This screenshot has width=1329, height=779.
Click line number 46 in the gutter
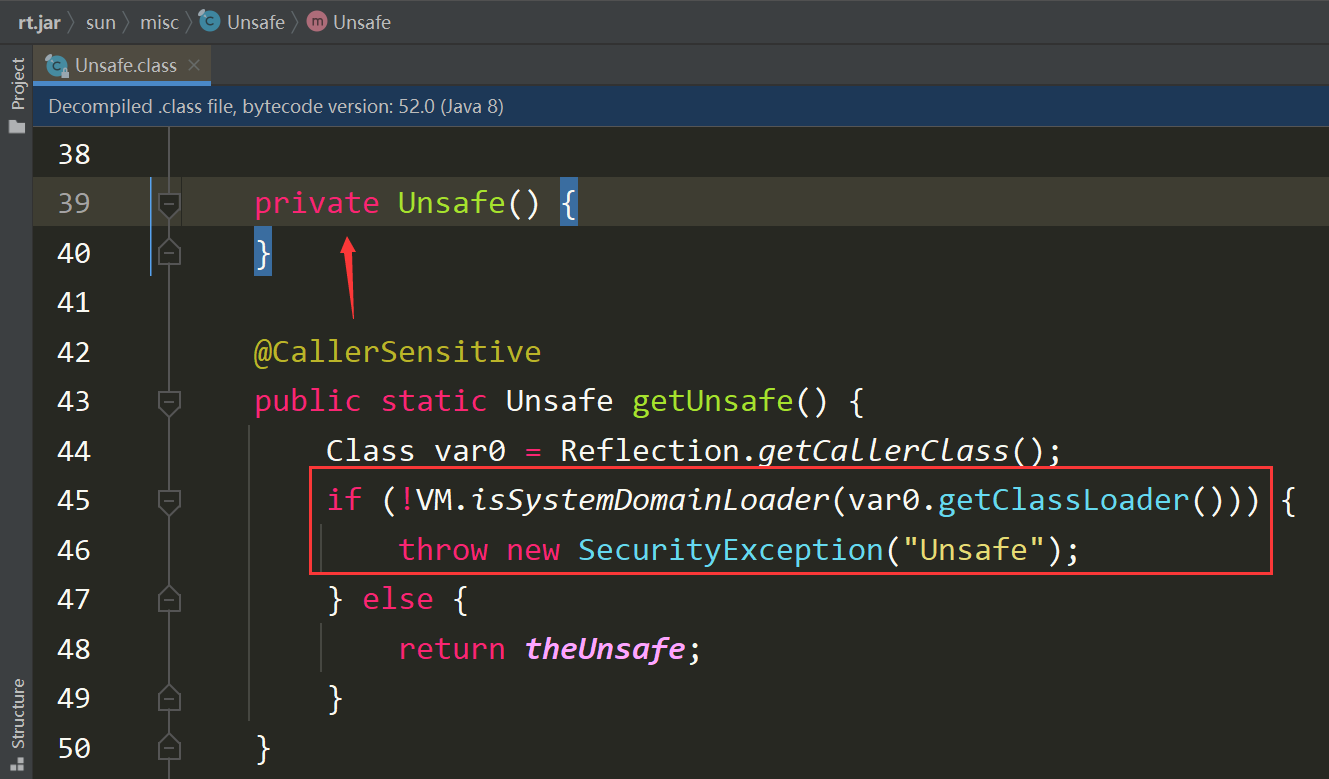pos(75,550)
